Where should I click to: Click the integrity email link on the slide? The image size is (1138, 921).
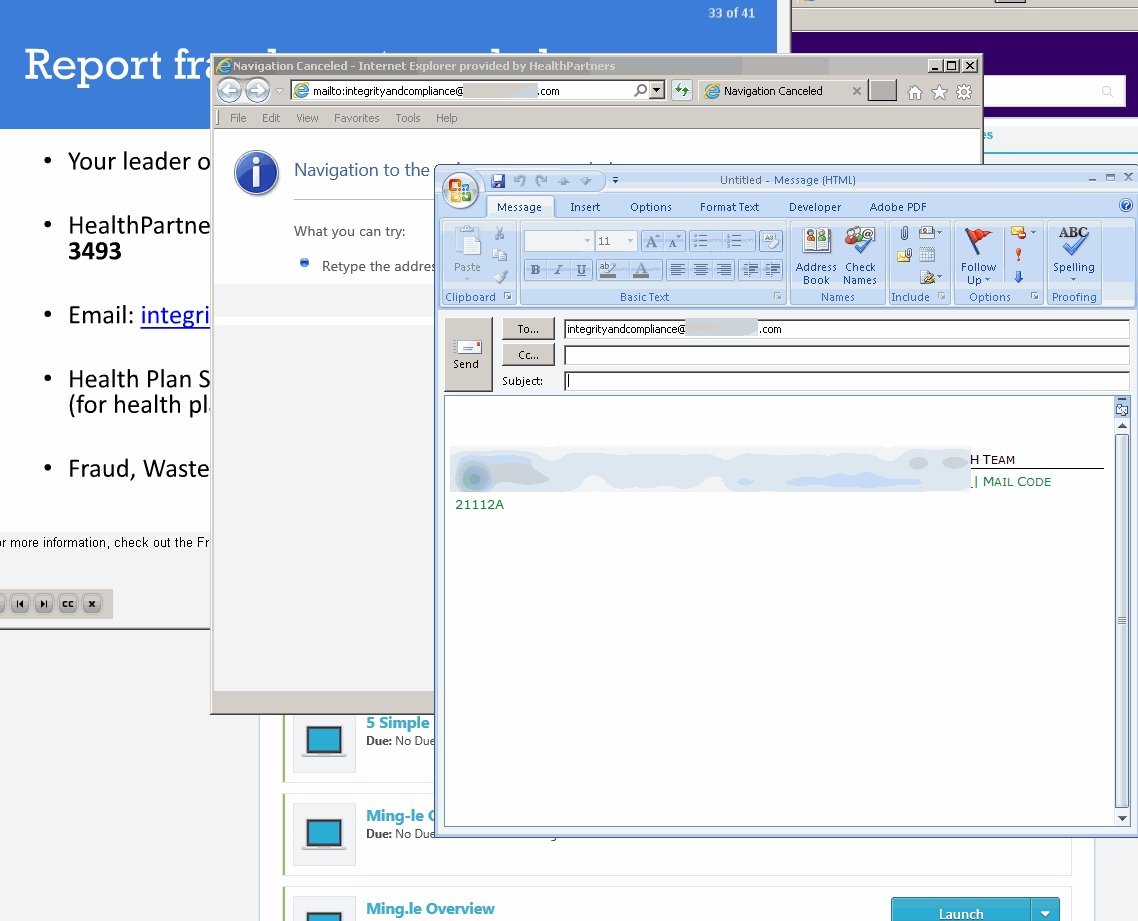tap(175, 316)
